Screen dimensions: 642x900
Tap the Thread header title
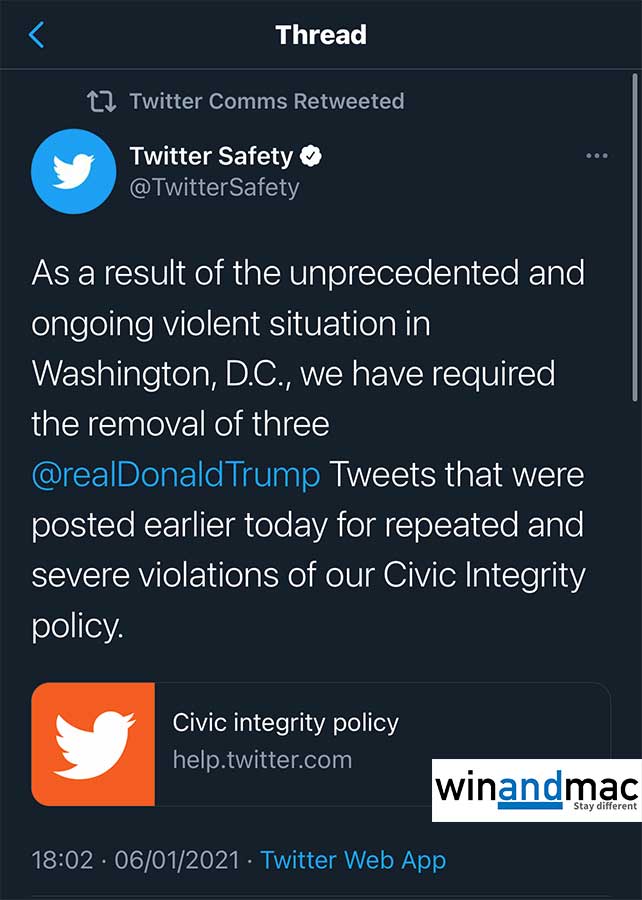click(321, 35)
